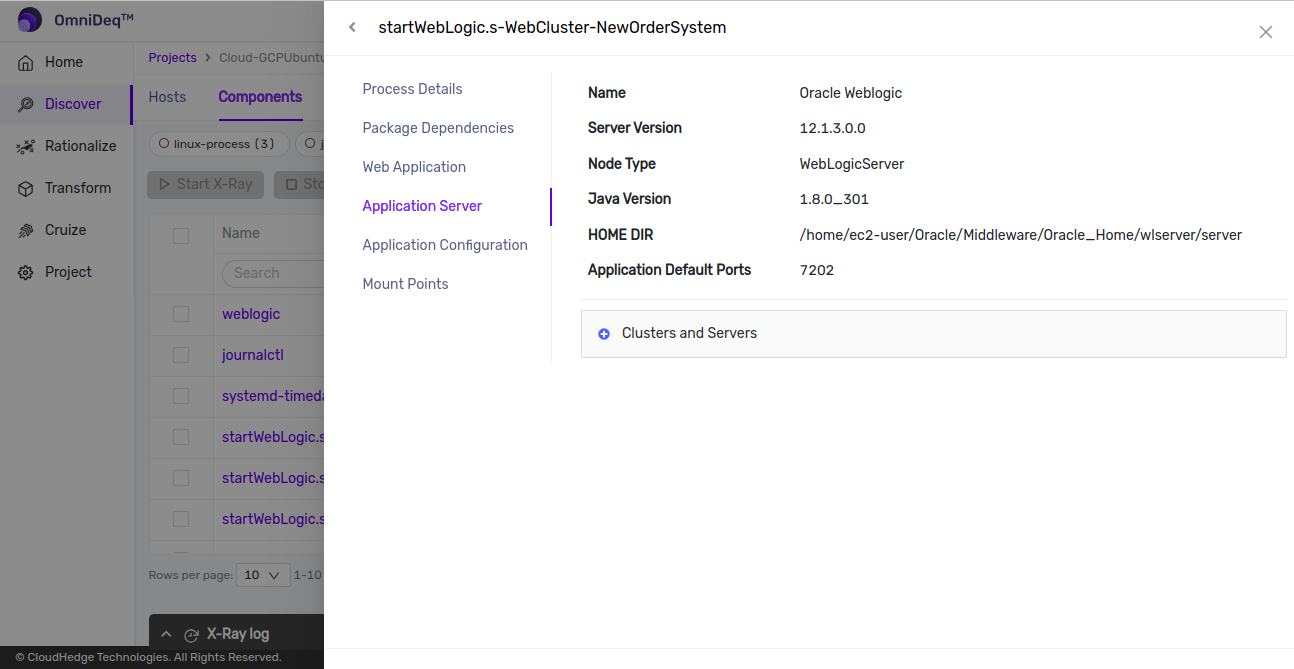The image size is (1294, 669).
Task: Click the OmniDeq logo icon
Action: click(x=30, y=20)
